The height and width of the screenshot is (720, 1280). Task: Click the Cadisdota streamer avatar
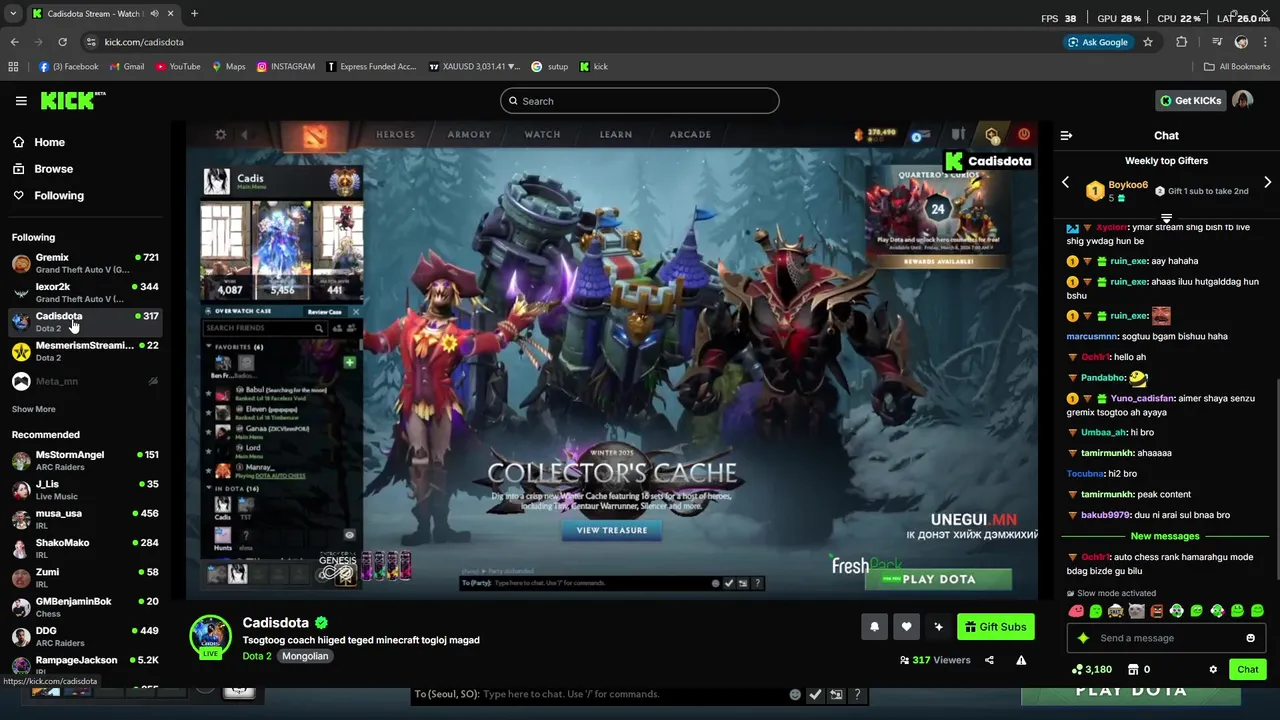pos(210,636)
